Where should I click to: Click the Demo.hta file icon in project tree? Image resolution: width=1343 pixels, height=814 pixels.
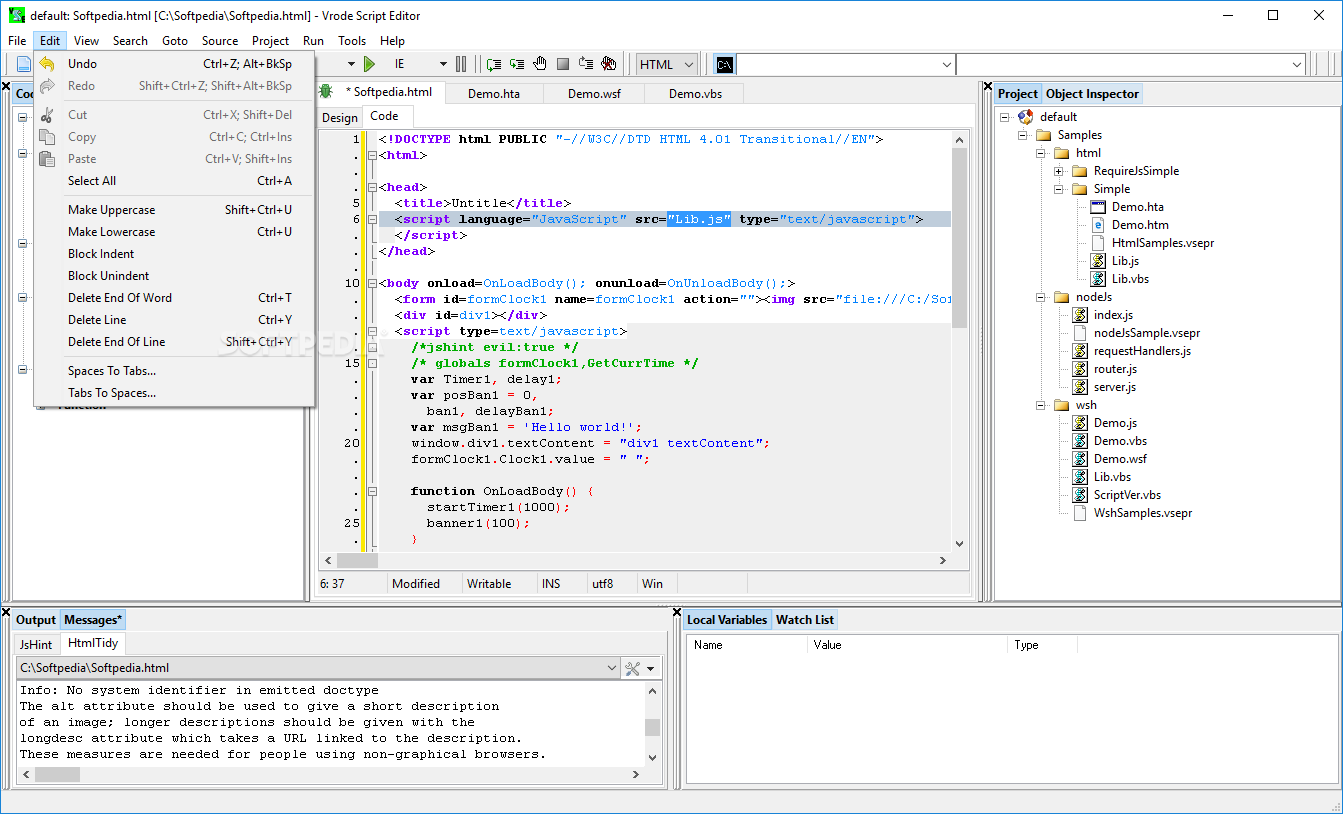[1098, 207]
